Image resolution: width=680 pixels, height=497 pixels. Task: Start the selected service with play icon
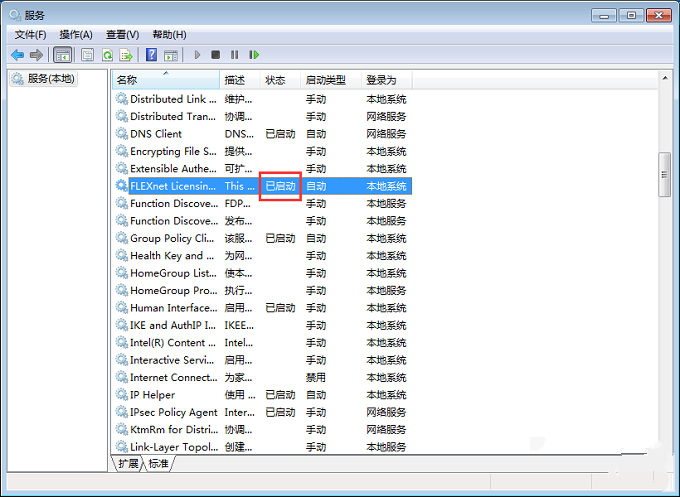coord(197,55)
